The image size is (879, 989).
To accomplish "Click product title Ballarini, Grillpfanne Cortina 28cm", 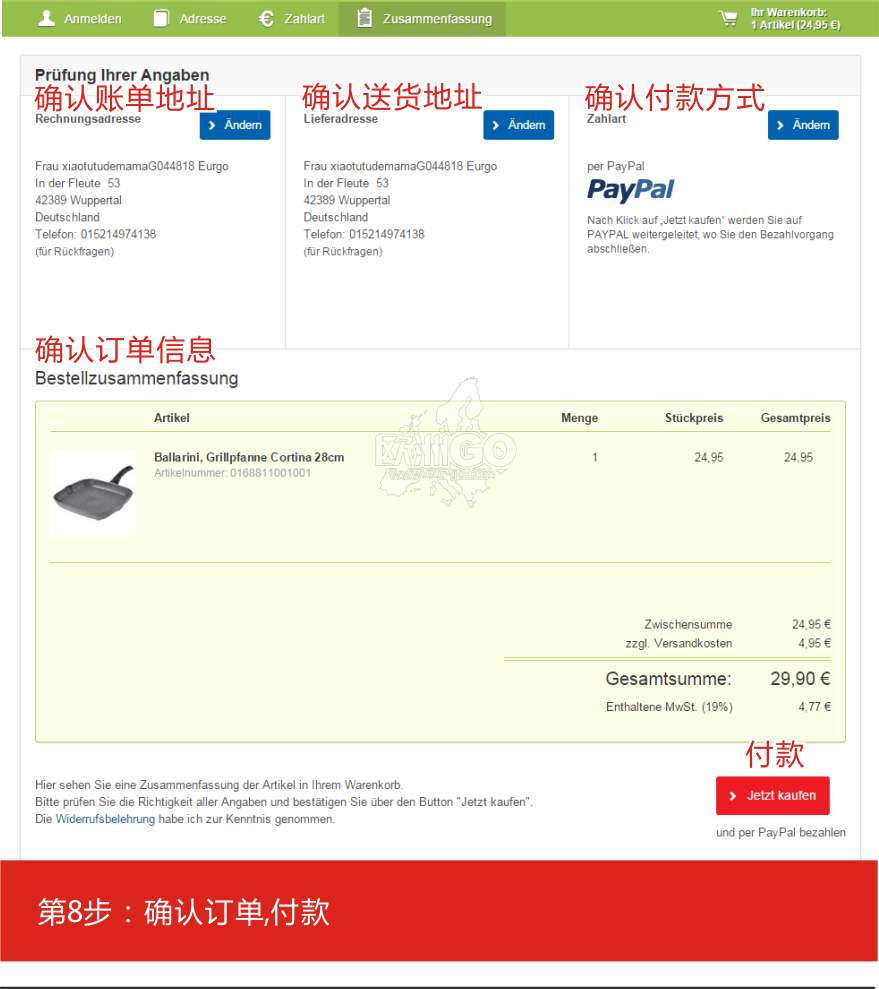I will 249,457.
